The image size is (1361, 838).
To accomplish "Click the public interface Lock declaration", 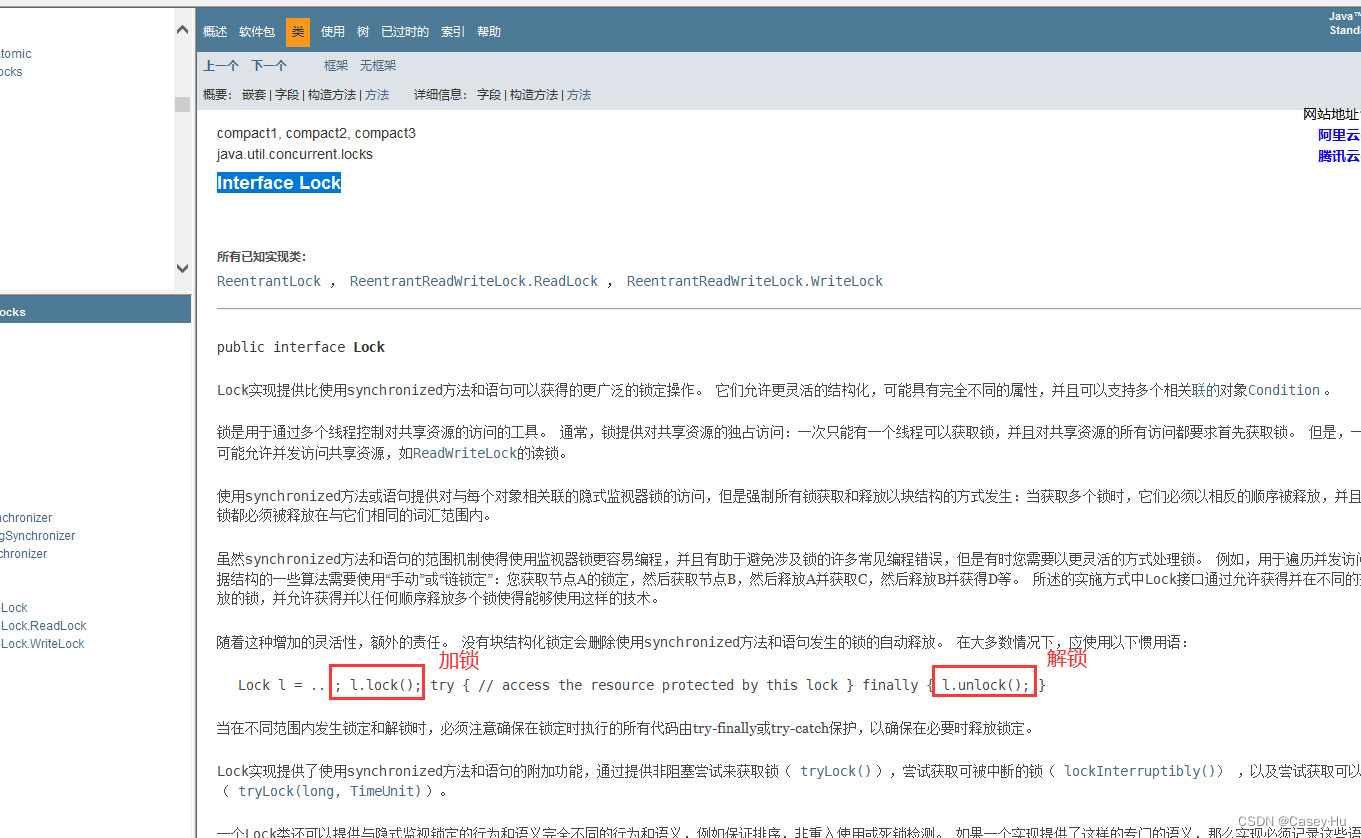I will click(x=301, y=347).
